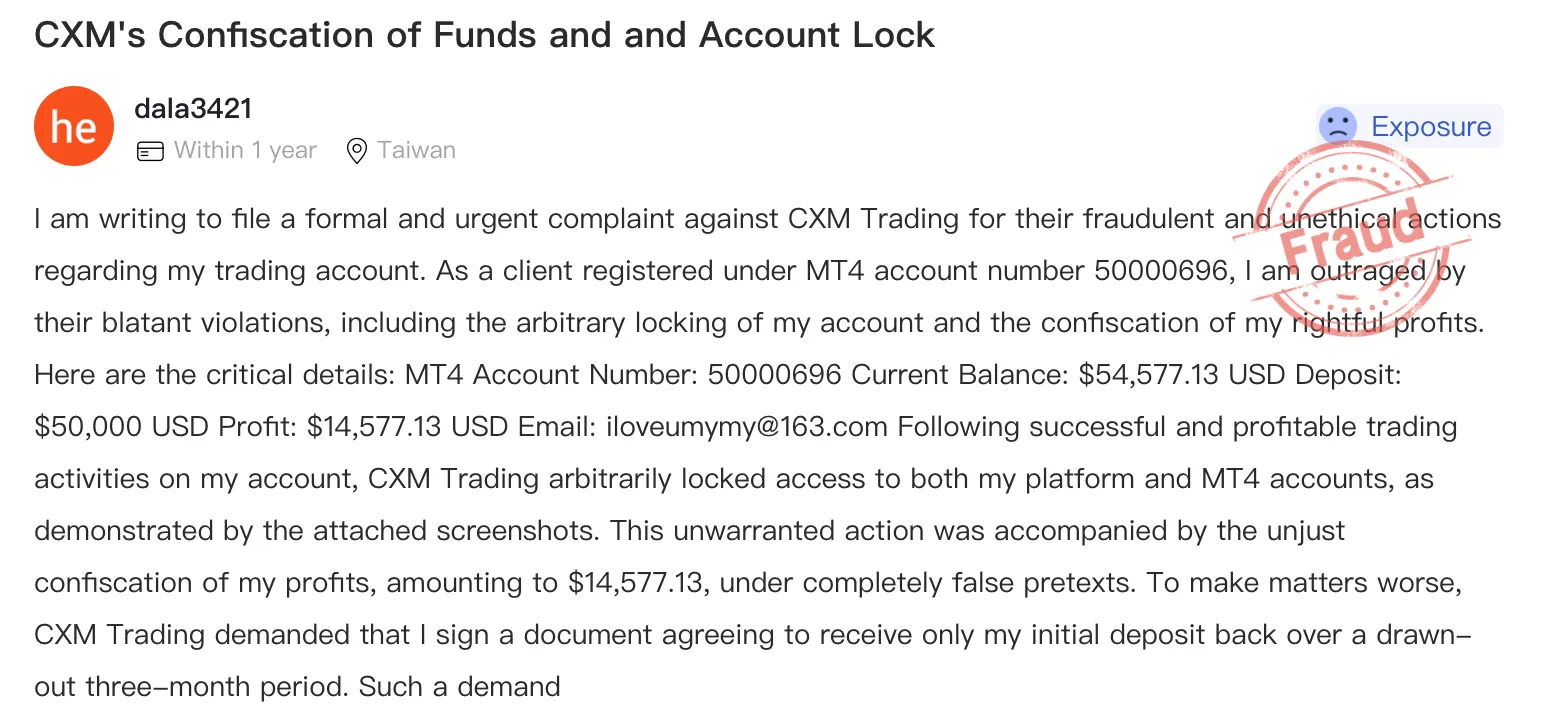Click the orange 'he' user avatar
Viewport: 1546px width, 722px height.
click(x=74, y=126)
